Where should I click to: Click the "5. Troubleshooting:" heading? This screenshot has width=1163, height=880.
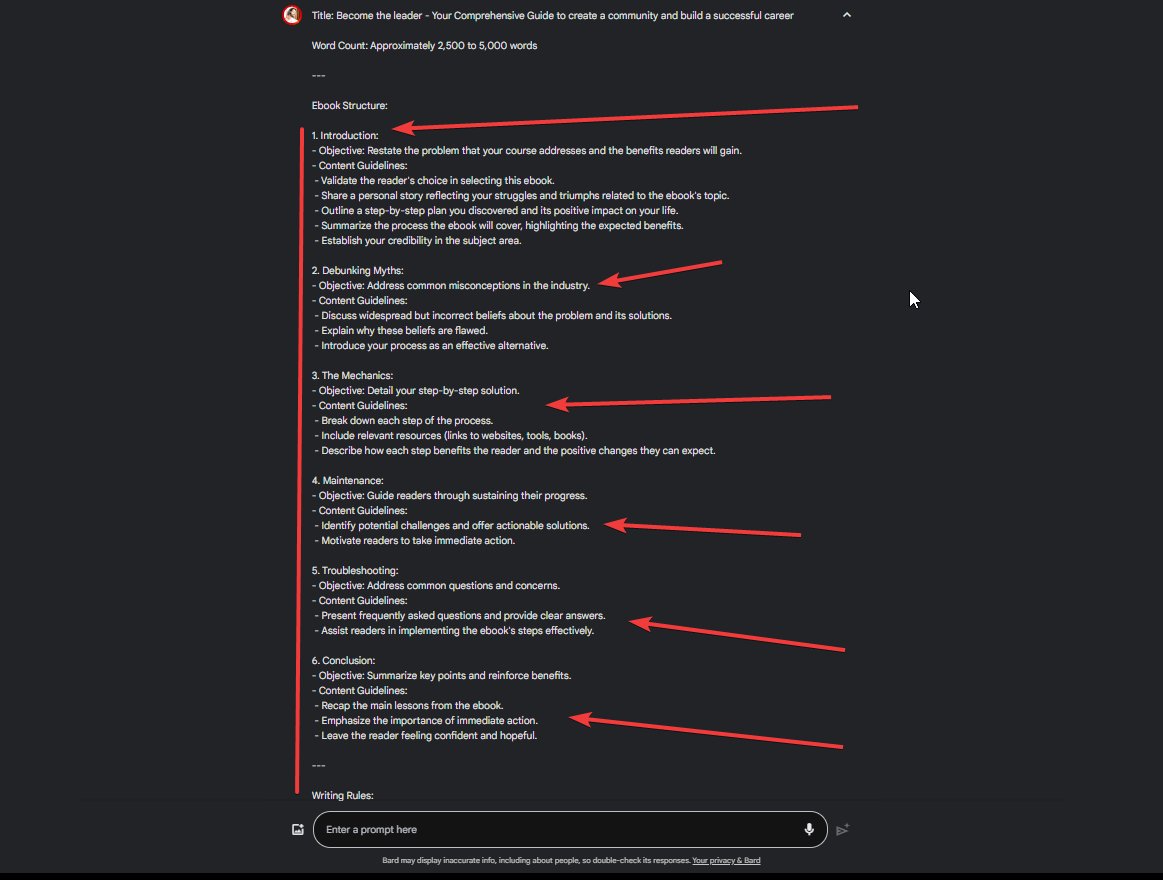[x=355, y=571]
